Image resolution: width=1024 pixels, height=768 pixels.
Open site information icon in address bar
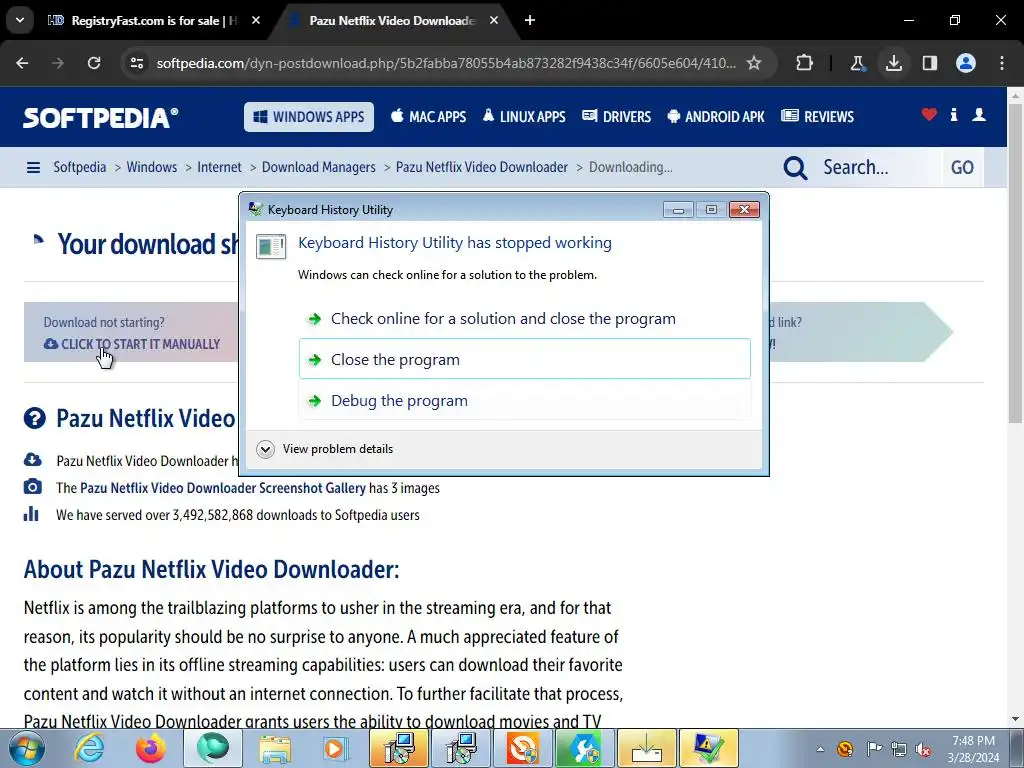136,63
